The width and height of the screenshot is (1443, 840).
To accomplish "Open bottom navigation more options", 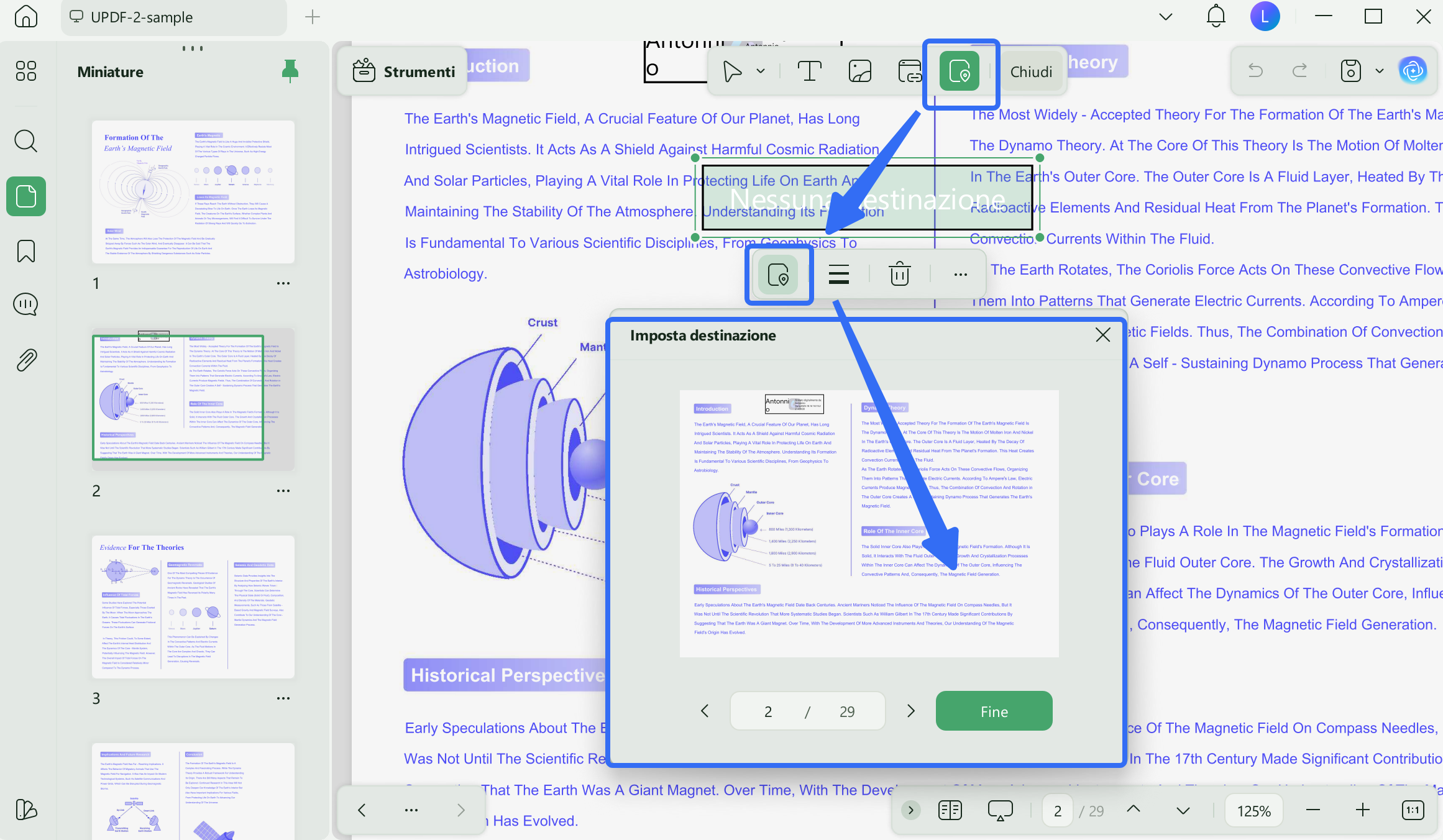I will [411, 810].
